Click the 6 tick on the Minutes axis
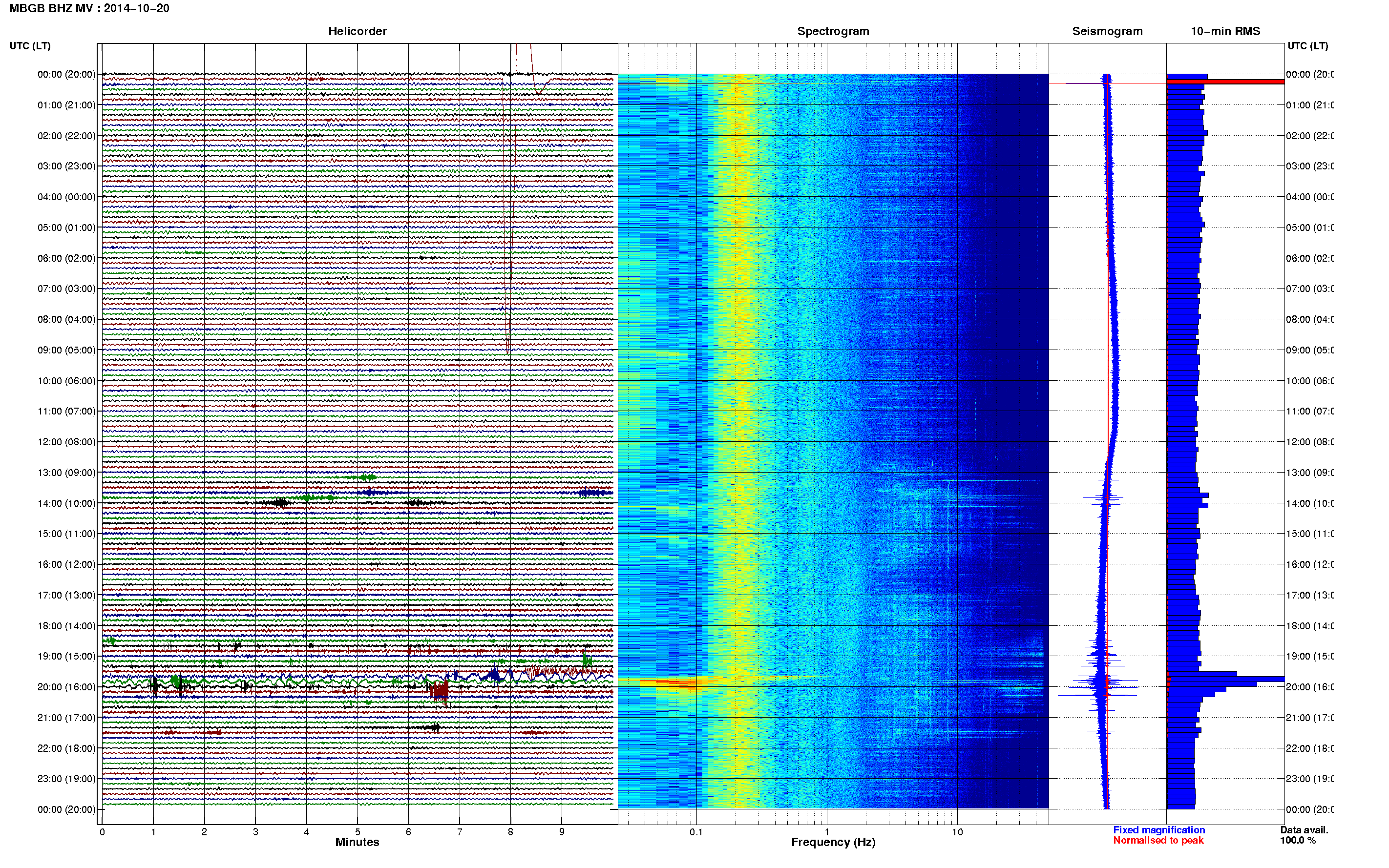The width and height of the screenshot is (1389, 868). (409, 832)
